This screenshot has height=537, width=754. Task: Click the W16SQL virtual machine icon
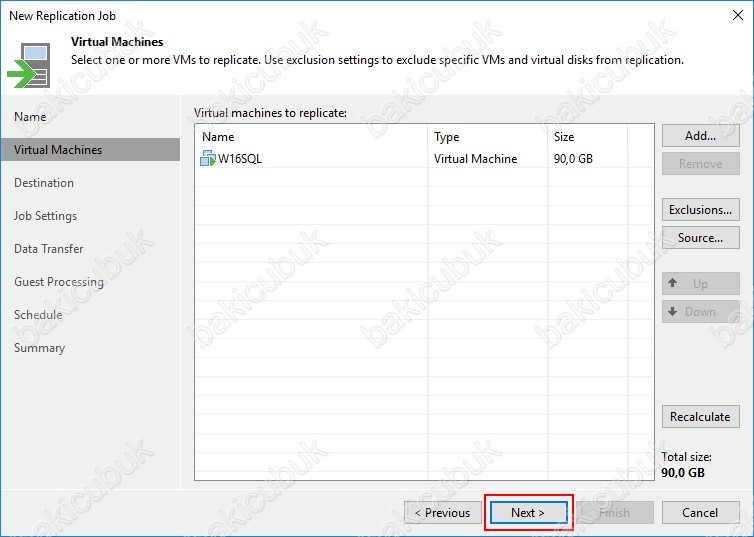point(208,158)
